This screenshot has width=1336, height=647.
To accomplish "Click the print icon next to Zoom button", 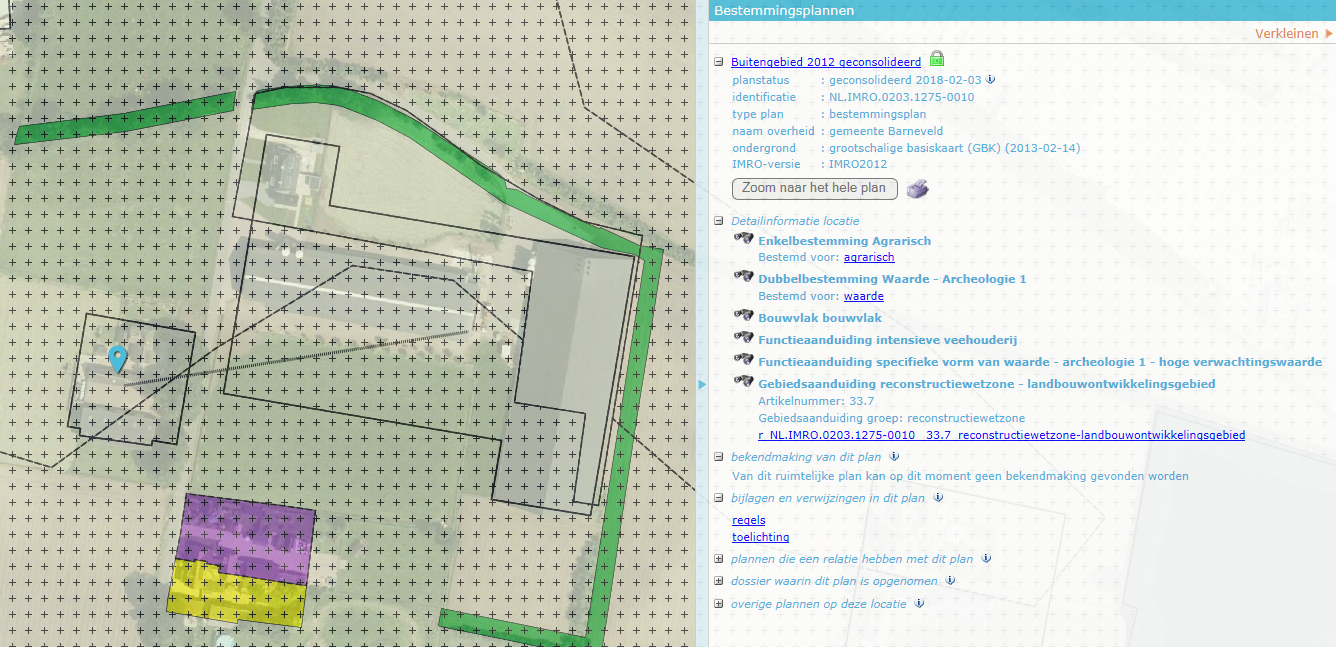I will pos(918,188).
